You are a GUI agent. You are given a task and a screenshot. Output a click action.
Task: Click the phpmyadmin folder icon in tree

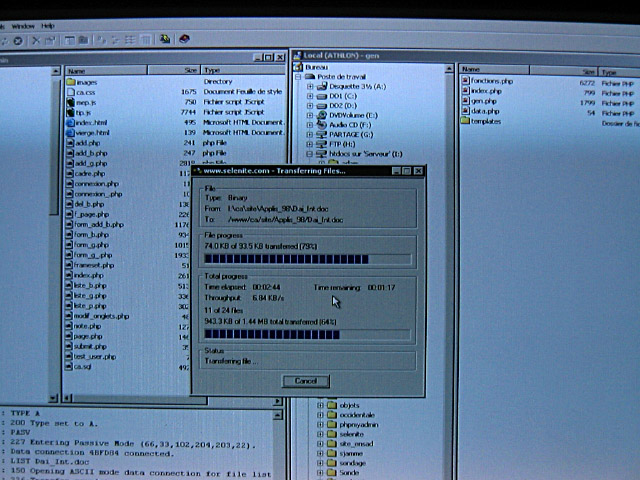click(332, 424)
